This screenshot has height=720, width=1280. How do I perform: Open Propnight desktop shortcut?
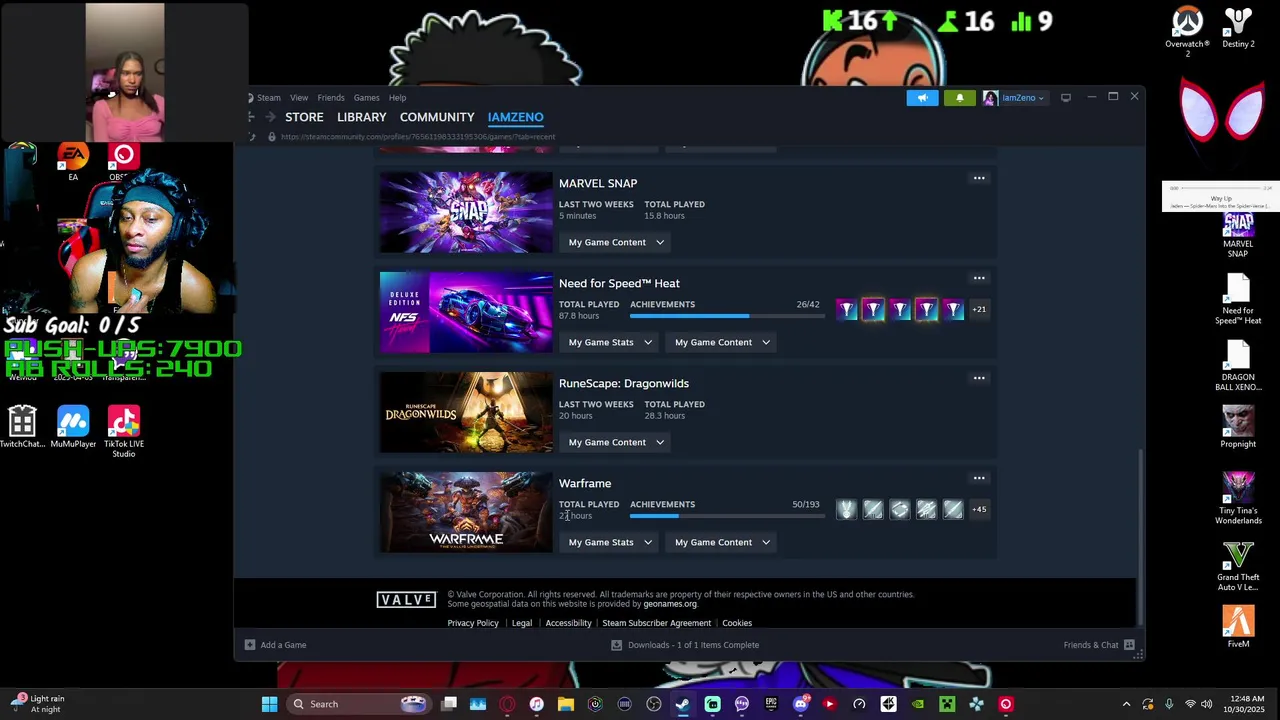(x=1238, y=427)
